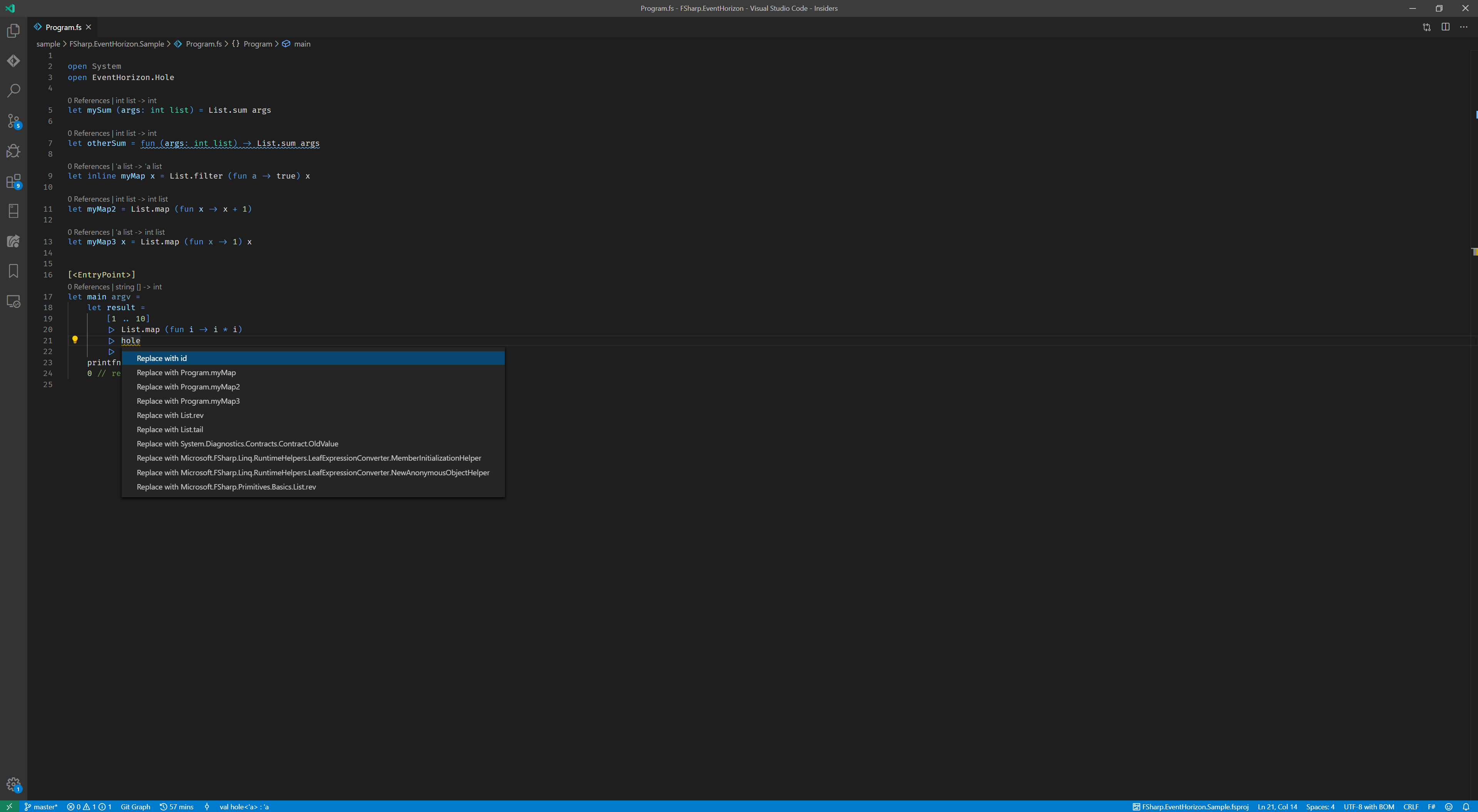The width and height of the screenshot is (1478, 812).
Task: Select 'Replace with id' option
Action: [162, 358]
